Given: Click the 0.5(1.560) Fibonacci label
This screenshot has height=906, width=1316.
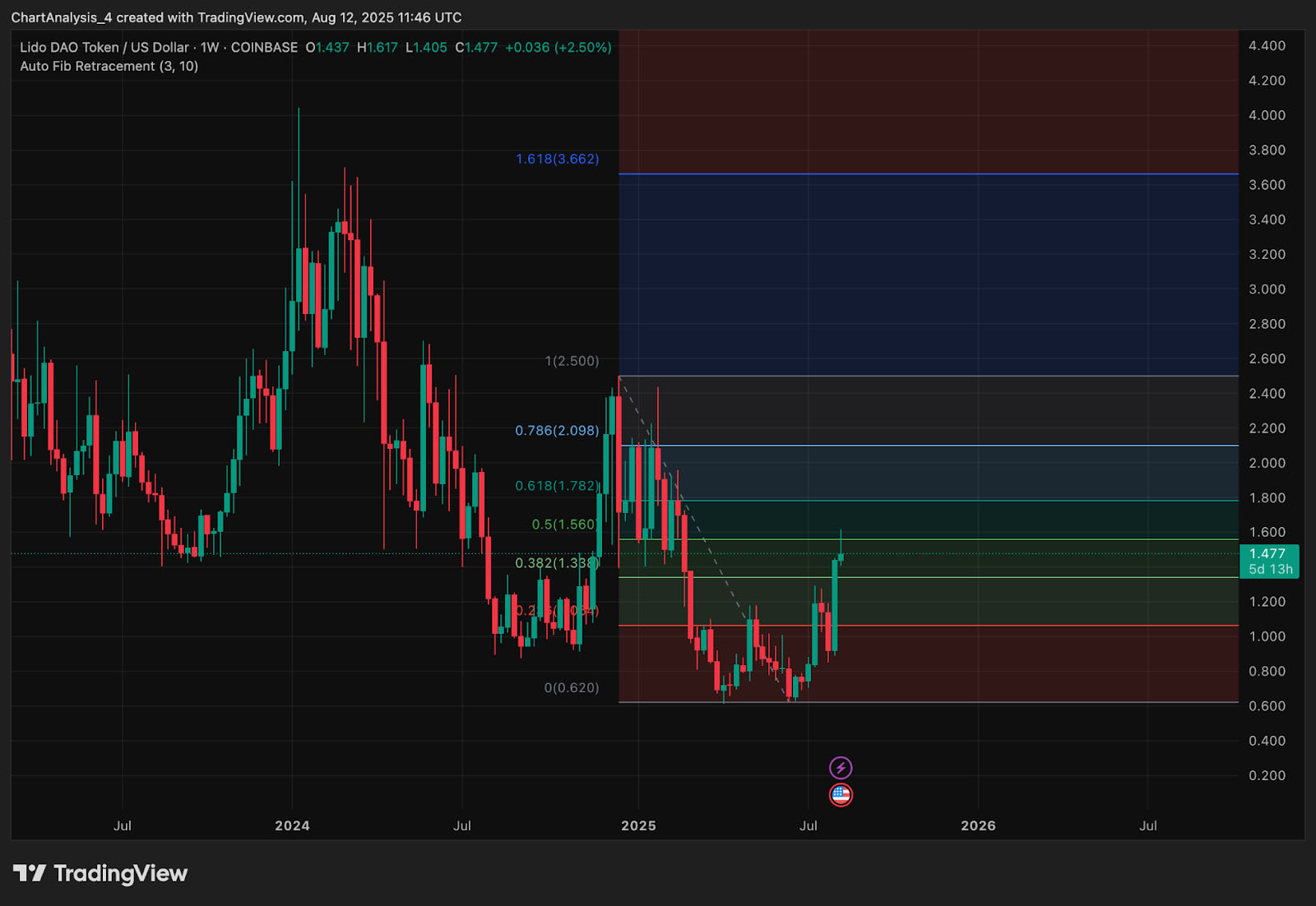Looking at the screenshot, I should 564,525.
